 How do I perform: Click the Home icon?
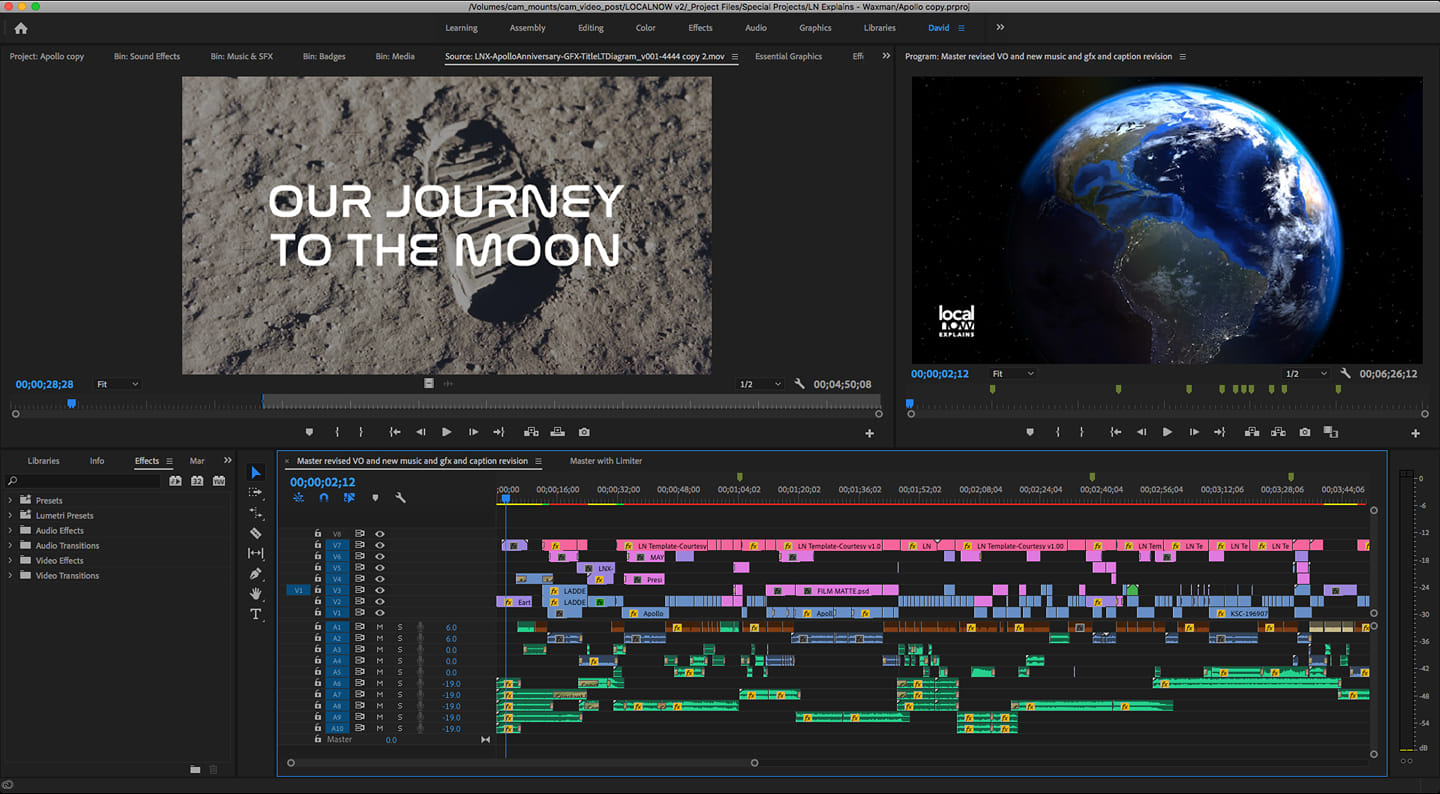pos(21,28)
